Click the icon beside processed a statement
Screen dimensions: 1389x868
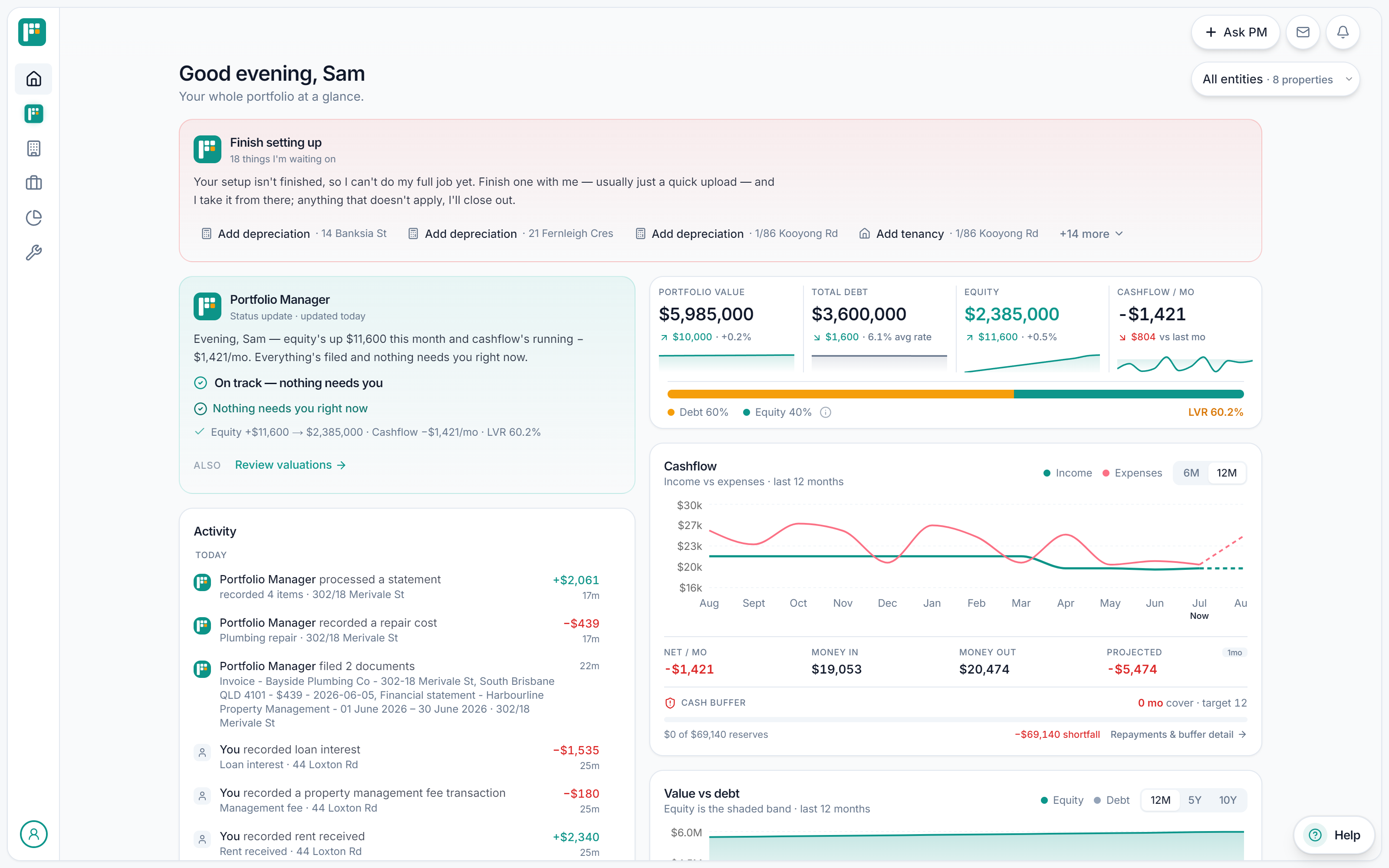(x=202, y=582)
